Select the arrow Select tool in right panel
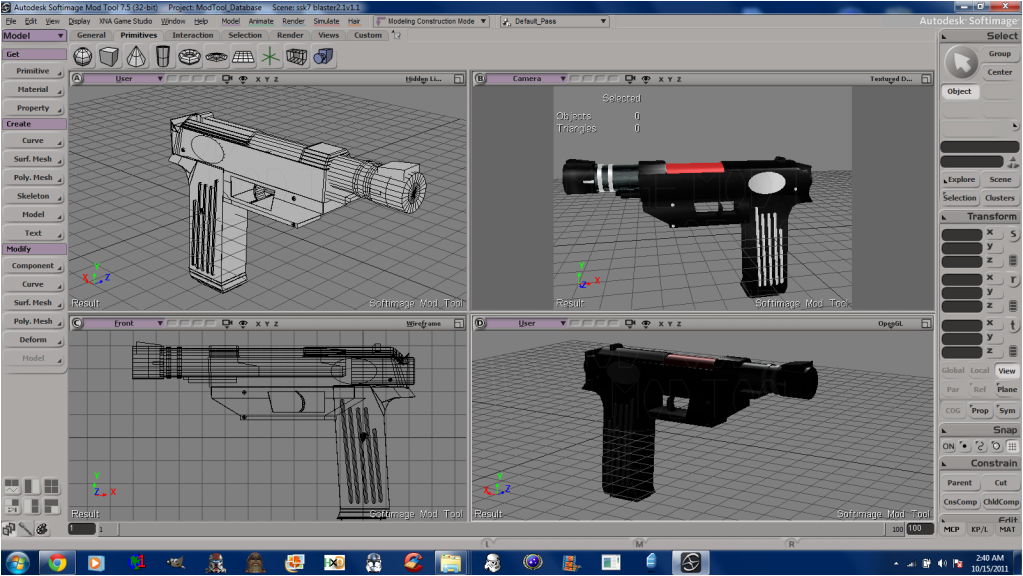The image size is (1023, 576). click(x=961, y=63)
